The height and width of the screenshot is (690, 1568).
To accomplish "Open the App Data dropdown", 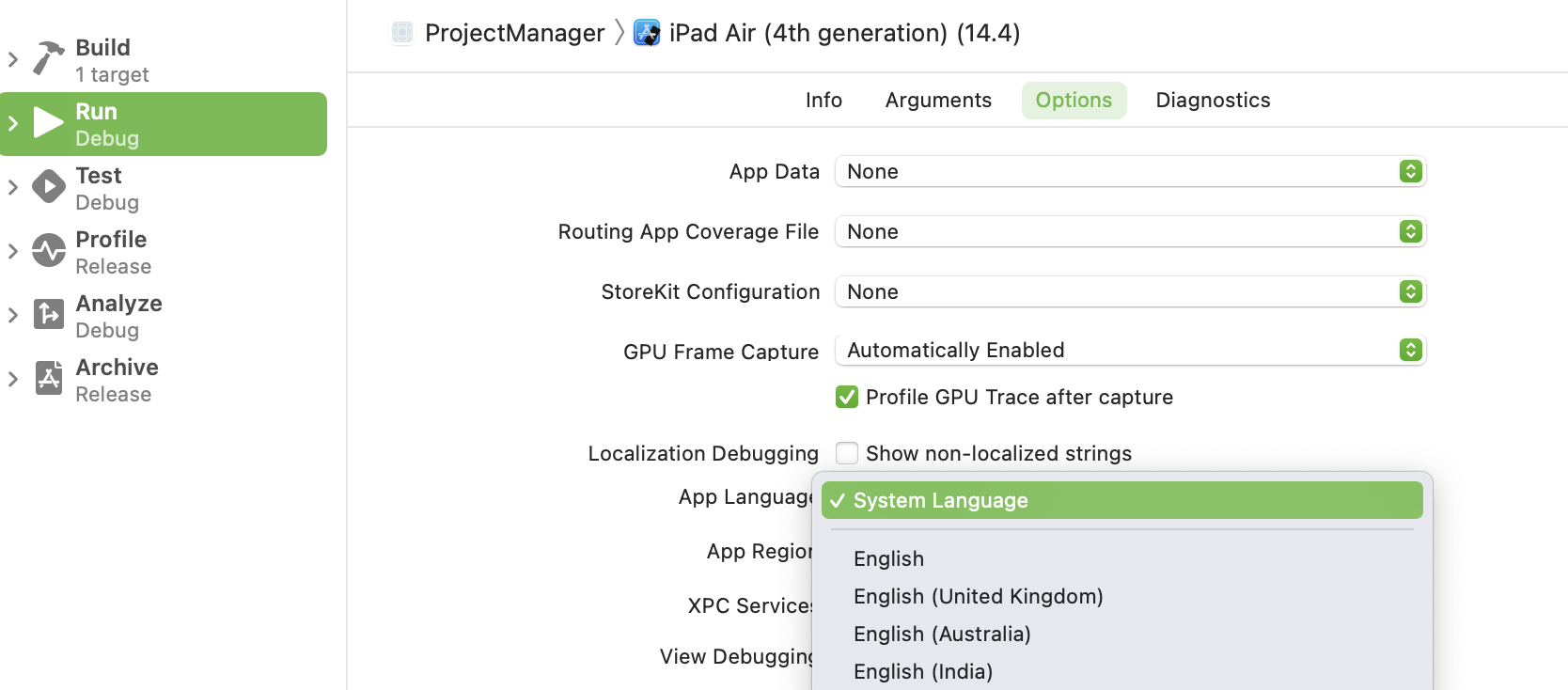I will (1130, 172).
